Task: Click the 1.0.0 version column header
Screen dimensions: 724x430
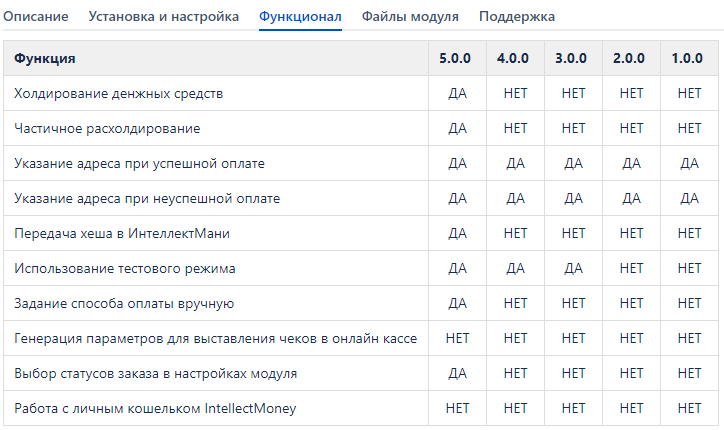Action: coord(689,59)
